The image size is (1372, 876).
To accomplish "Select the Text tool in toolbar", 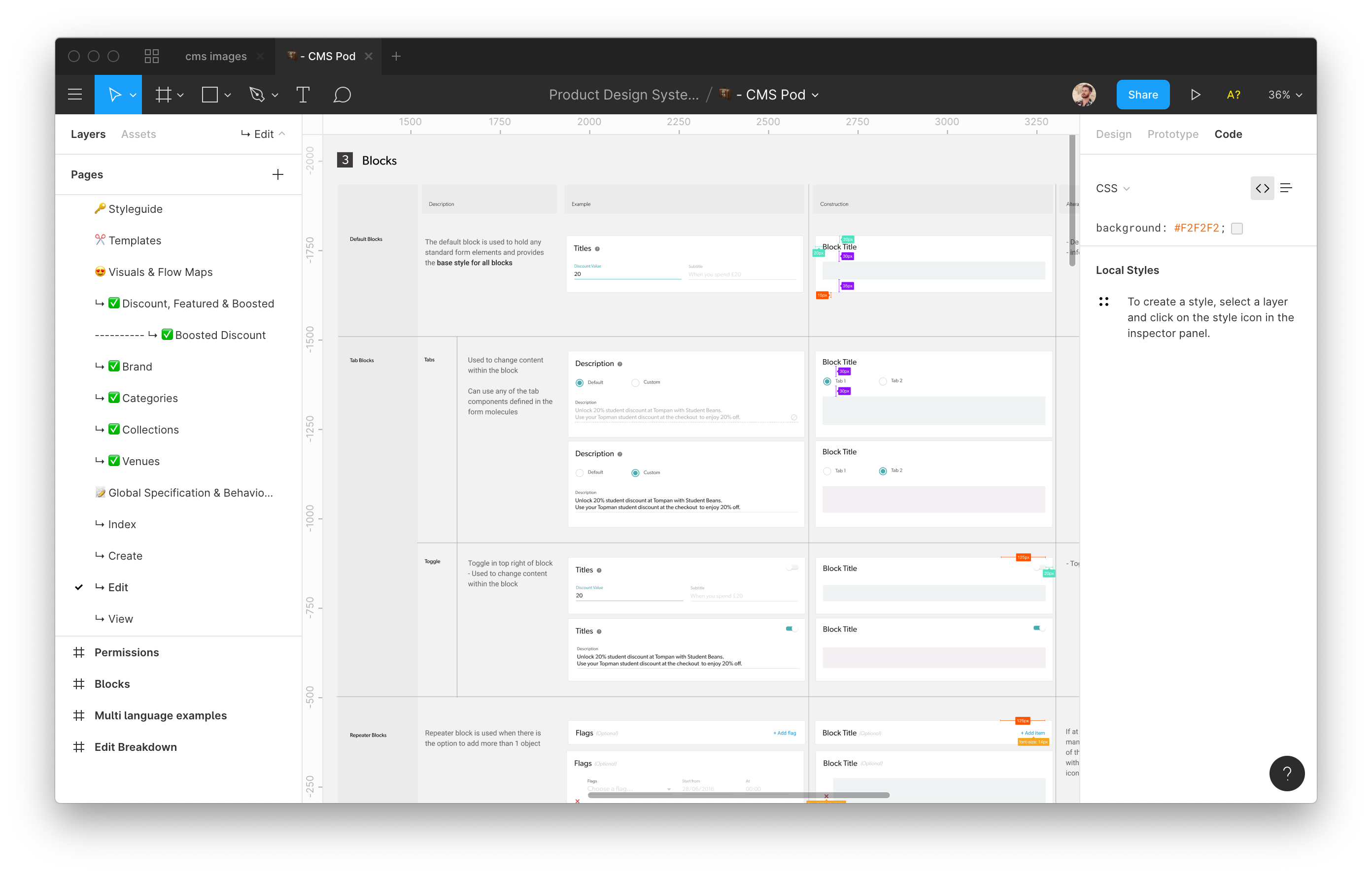I will [x=303, y=95].
